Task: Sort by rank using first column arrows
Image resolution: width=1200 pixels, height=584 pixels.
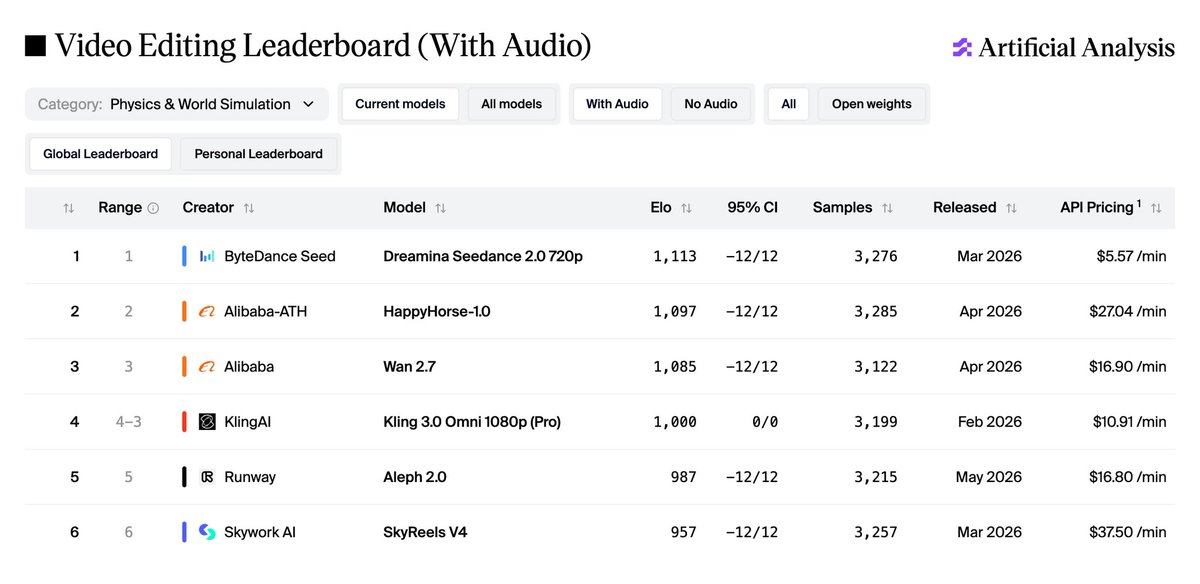Action: pos(68,208)
